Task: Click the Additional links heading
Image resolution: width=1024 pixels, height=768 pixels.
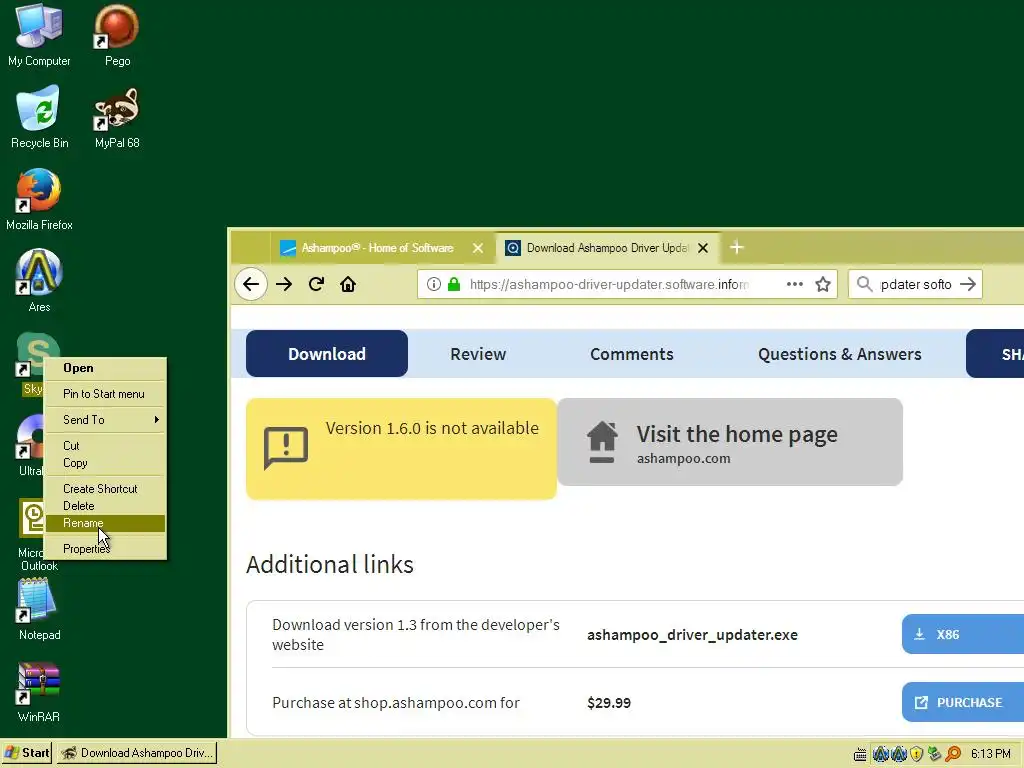Action: [330, 564]
